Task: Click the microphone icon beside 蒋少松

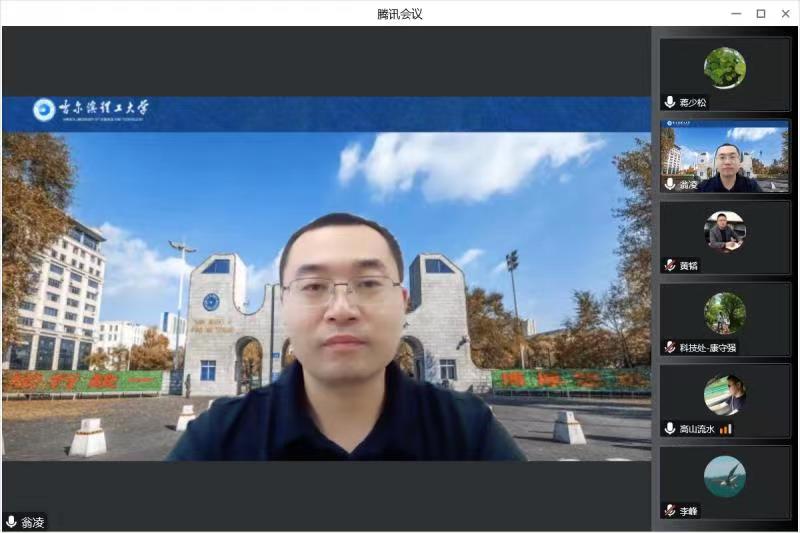Action: pyautogui.click(x=670, y=102)
